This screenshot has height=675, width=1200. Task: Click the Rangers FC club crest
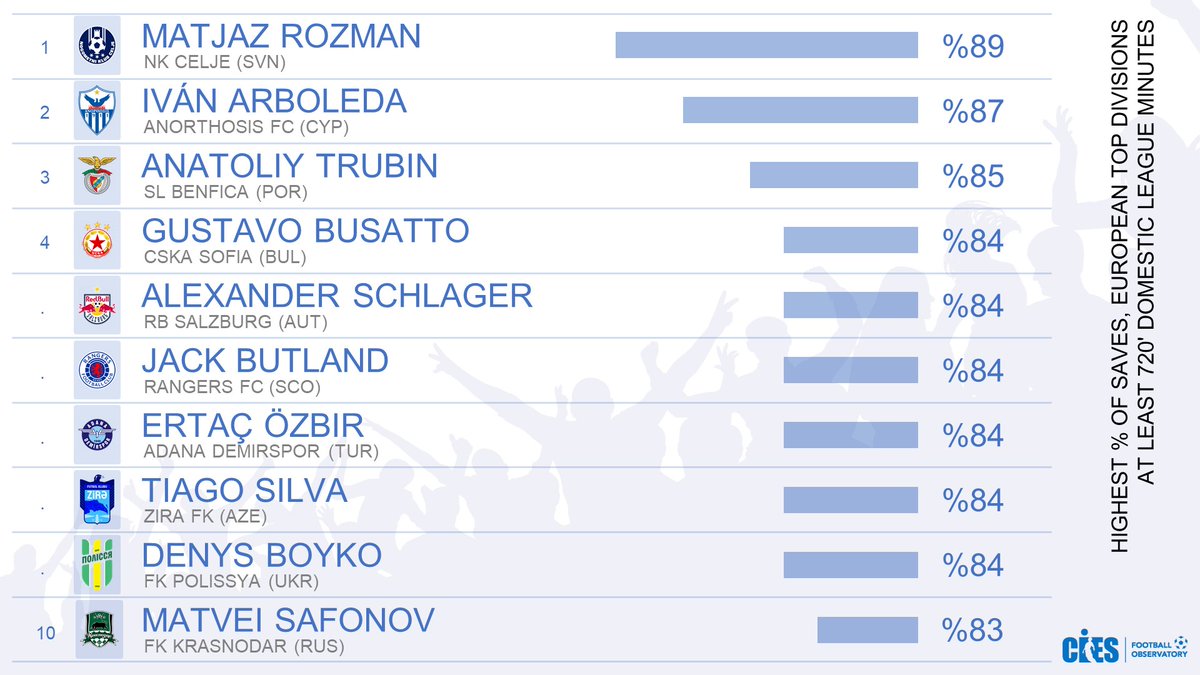(x=98, y=370)
